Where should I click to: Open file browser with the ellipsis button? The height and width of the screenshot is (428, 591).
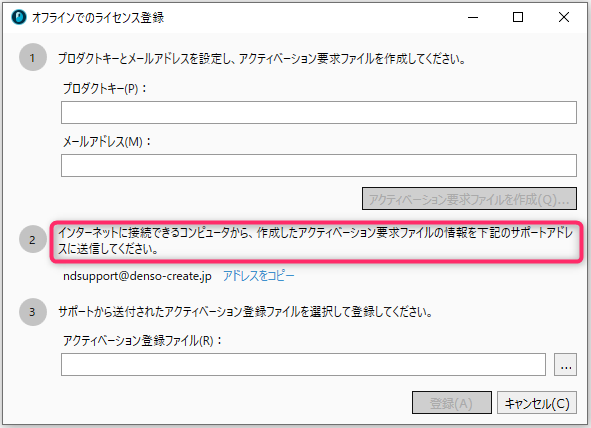coord(565,364)
